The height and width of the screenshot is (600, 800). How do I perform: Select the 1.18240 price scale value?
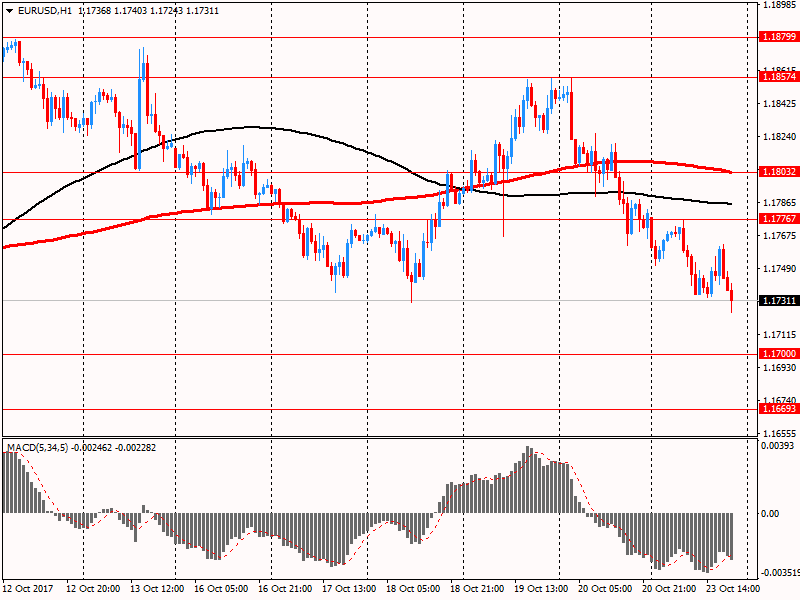(779, 137)
